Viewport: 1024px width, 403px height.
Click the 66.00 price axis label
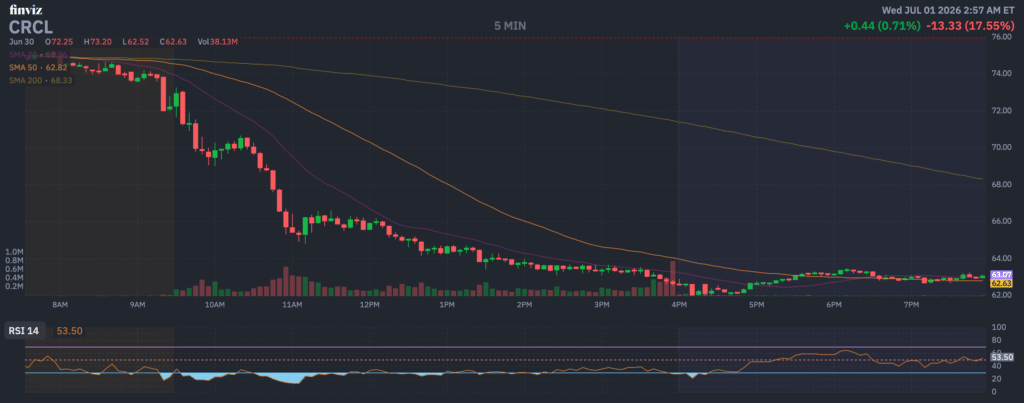pos(1002,221)
